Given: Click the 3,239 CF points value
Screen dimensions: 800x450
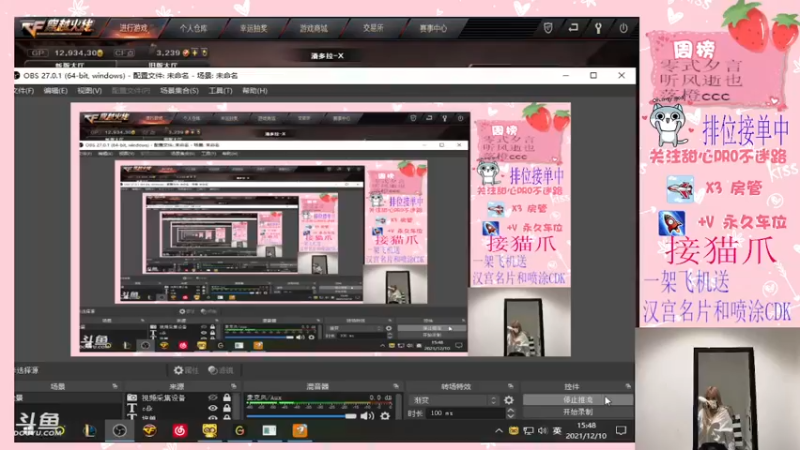Looking at the screenshot, I should (168, 53).
